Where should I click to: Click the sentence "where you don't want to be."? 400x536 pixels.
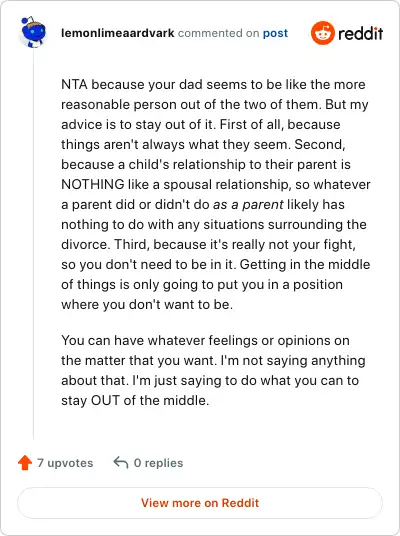pos(147,305)
